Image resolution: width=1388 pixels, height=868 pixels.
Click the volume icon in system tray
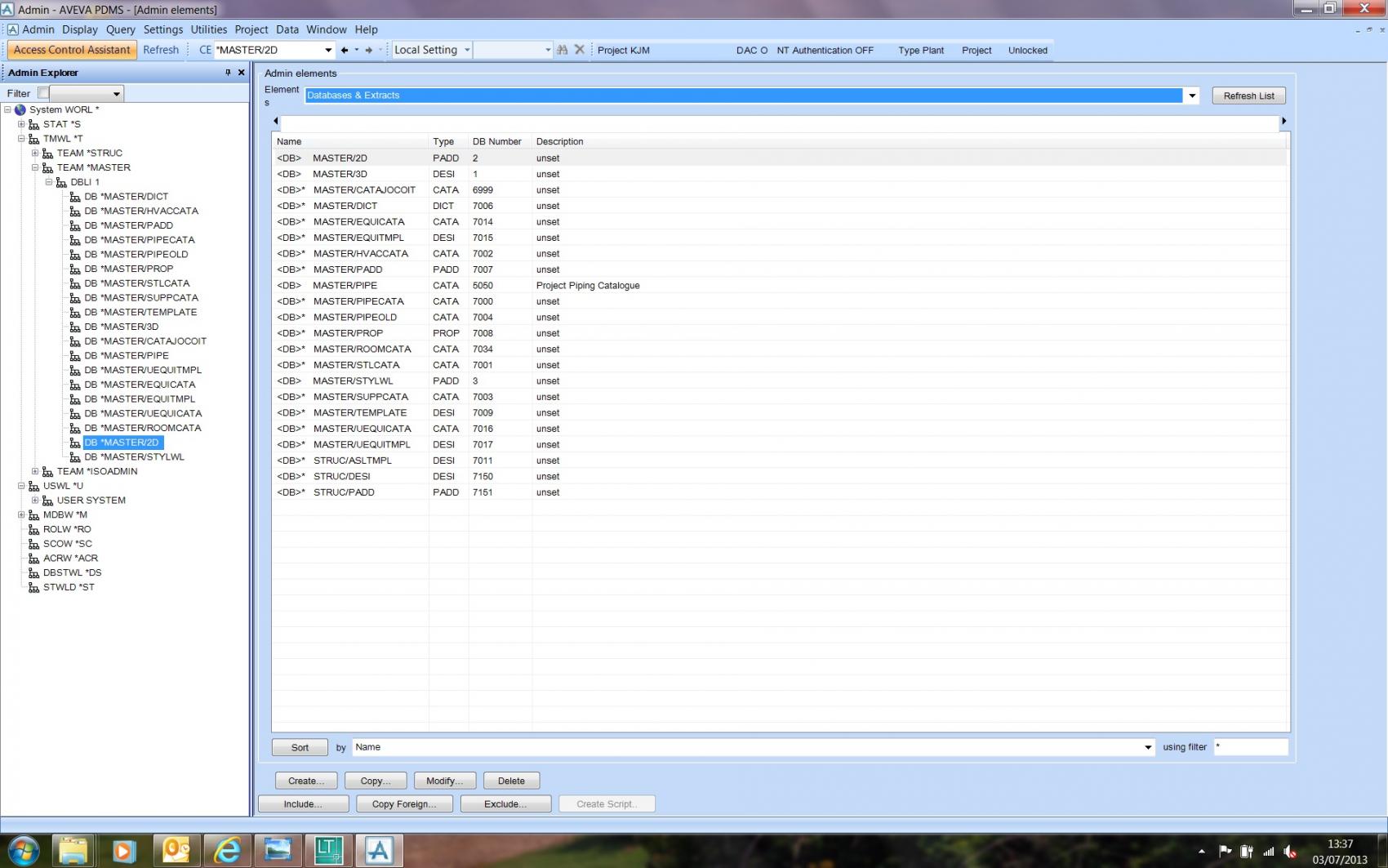tap(1290, 852)
